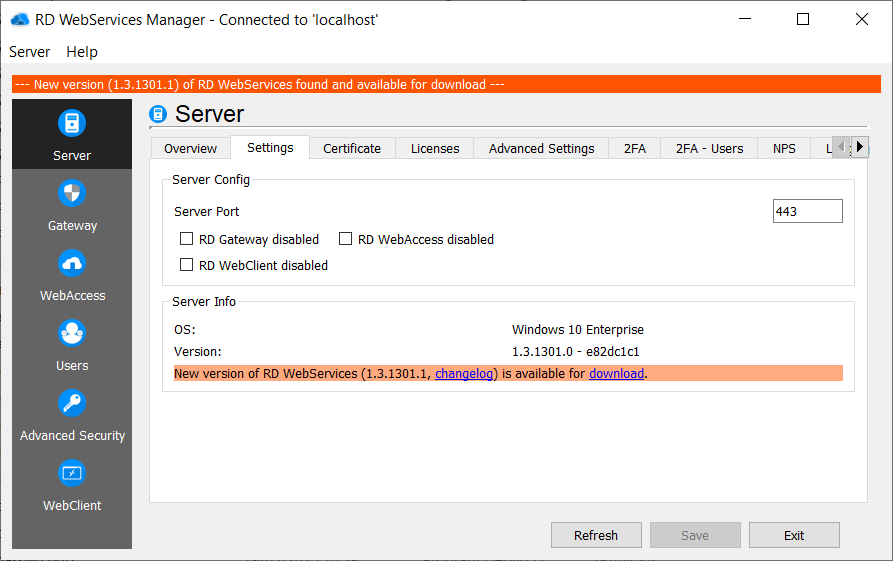Open the Server section icon in sidebar

(x=72, y=124)
